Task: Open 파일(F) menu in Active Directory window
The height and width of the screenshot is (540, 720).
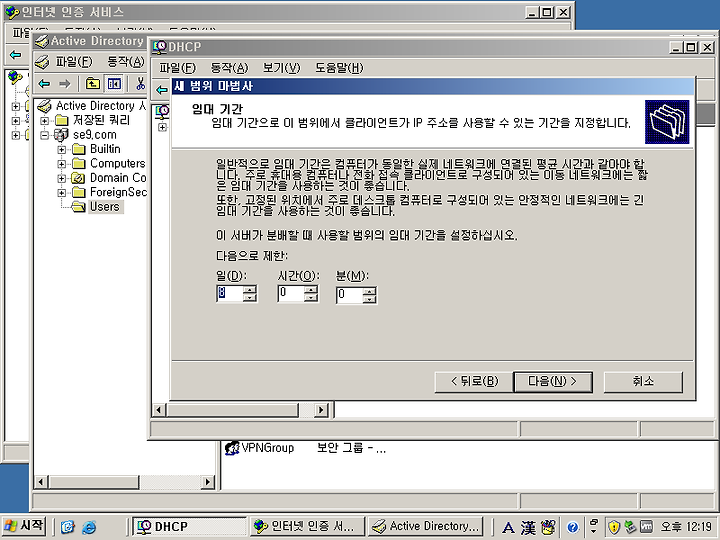Action: pyautogui.click(x=74, y=62)
